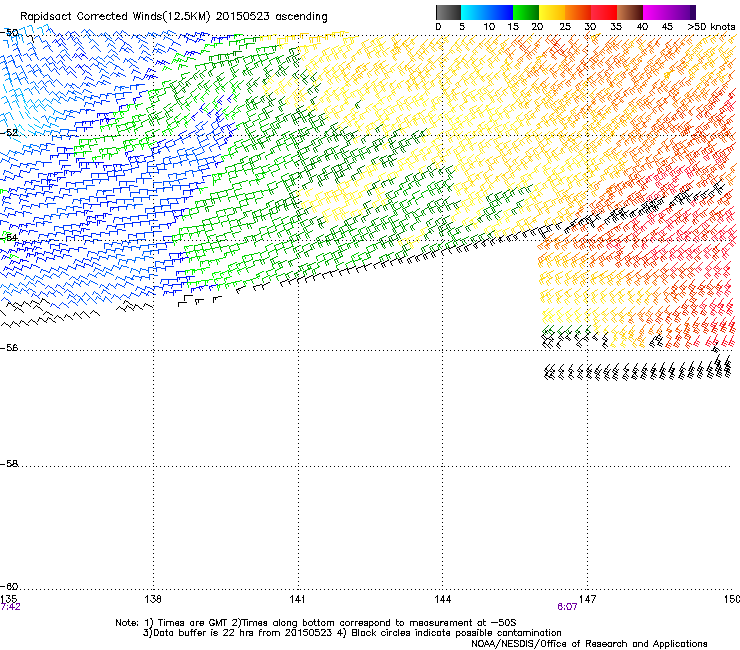Click the NOAA/NESDIS credit line
This screenshot has width=740, height=650.
[x=589, y=643]
